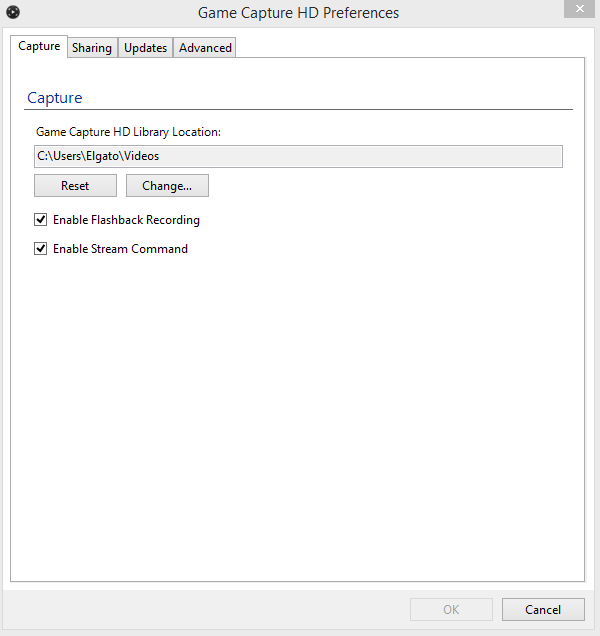This screenshot has width=600, height=636.
Task: Click the Enable Flashback Recording label text
Action: click(126, 220)
